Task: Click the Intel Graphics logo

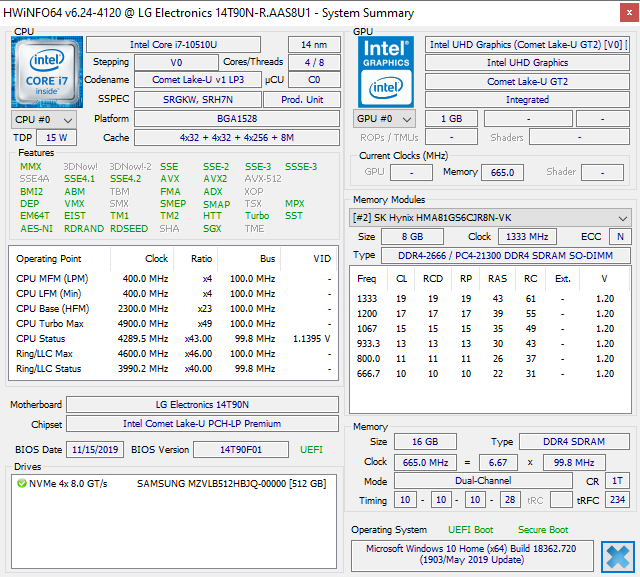Action: click(x=384, y=71)
